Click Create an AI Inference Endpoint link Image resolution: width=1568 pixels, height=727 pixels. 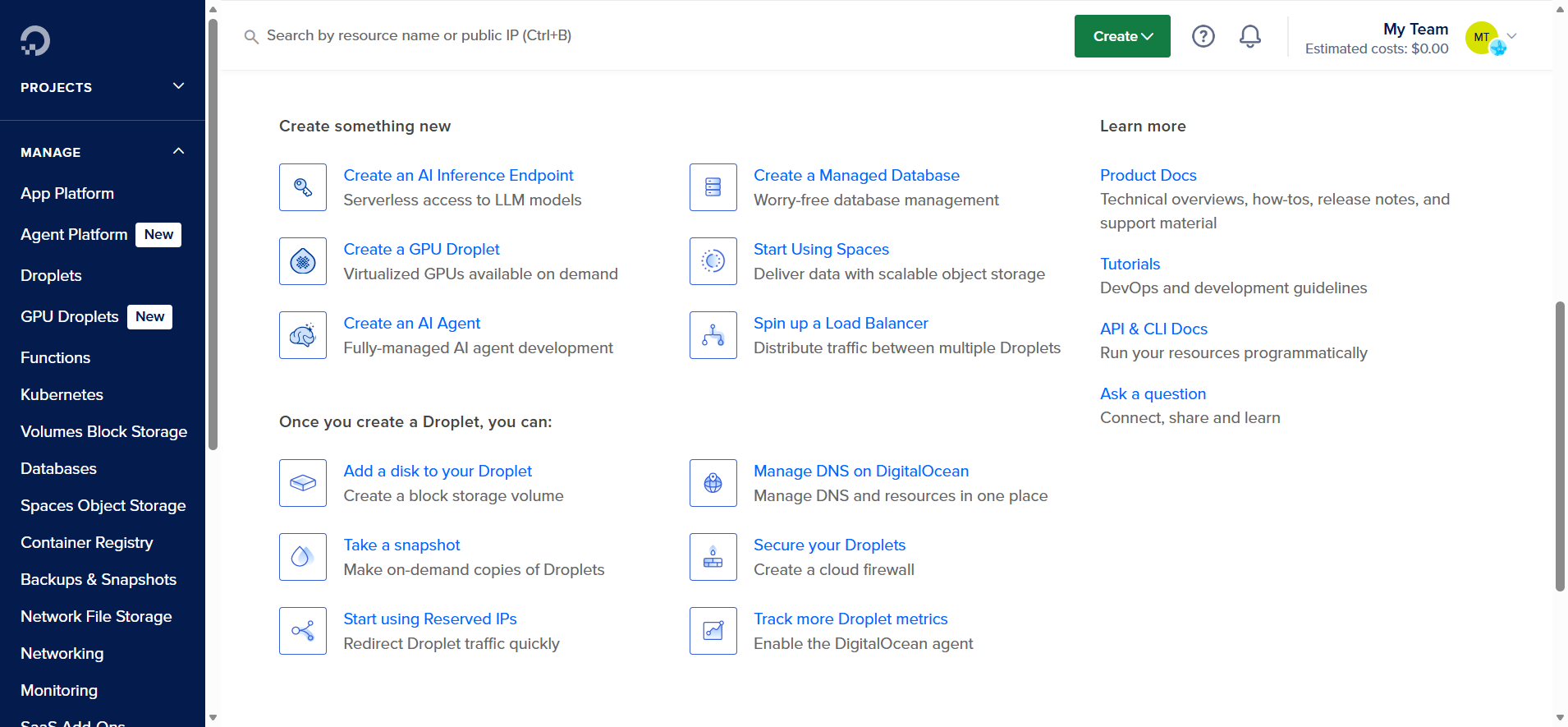[458, 175]
